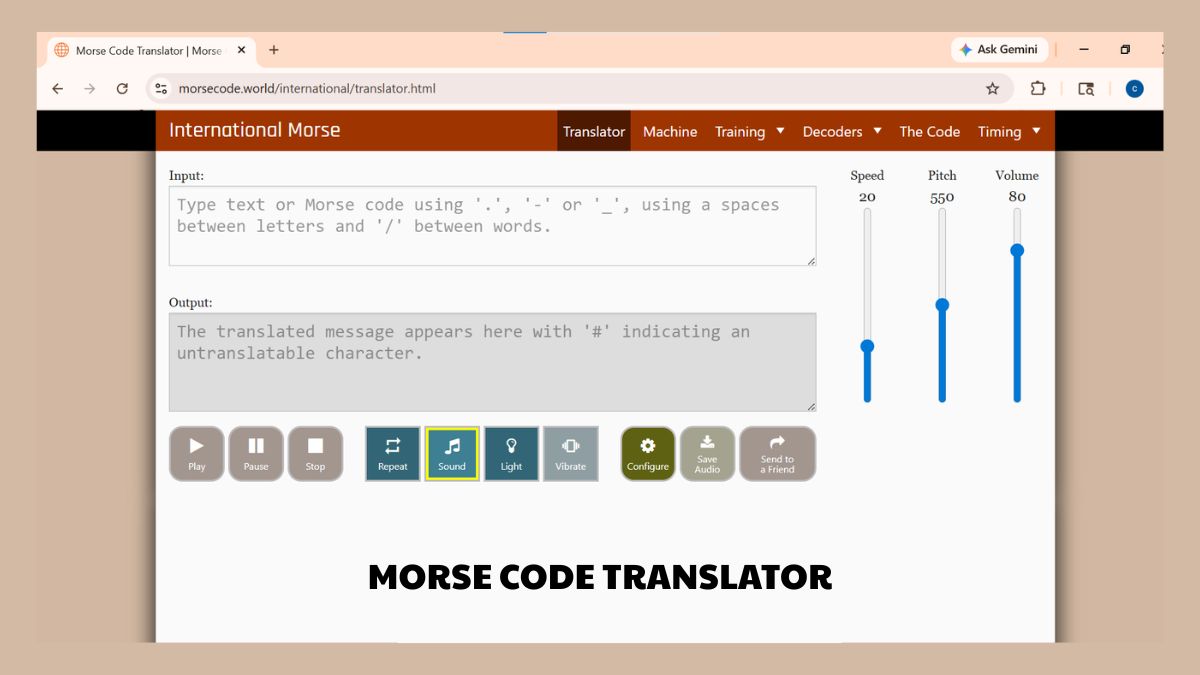Click the International Morse site title
The image size is (1200, 675).
(254, 130)
